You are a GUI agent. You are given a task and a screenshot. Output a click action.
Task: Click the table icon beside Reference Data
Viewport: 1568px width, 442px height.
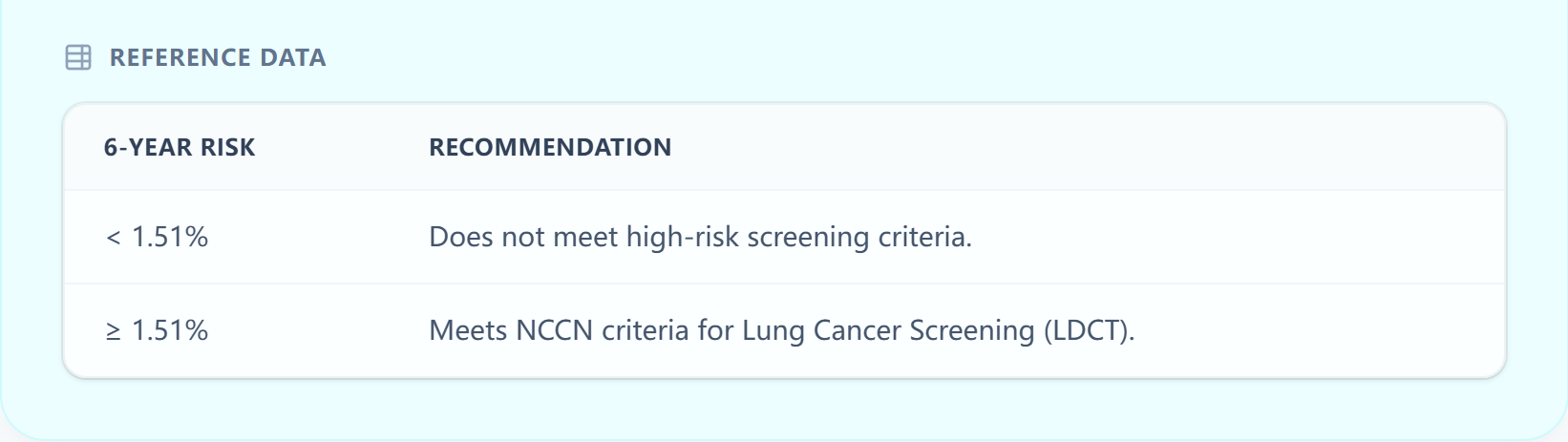[x=78, y=57]
